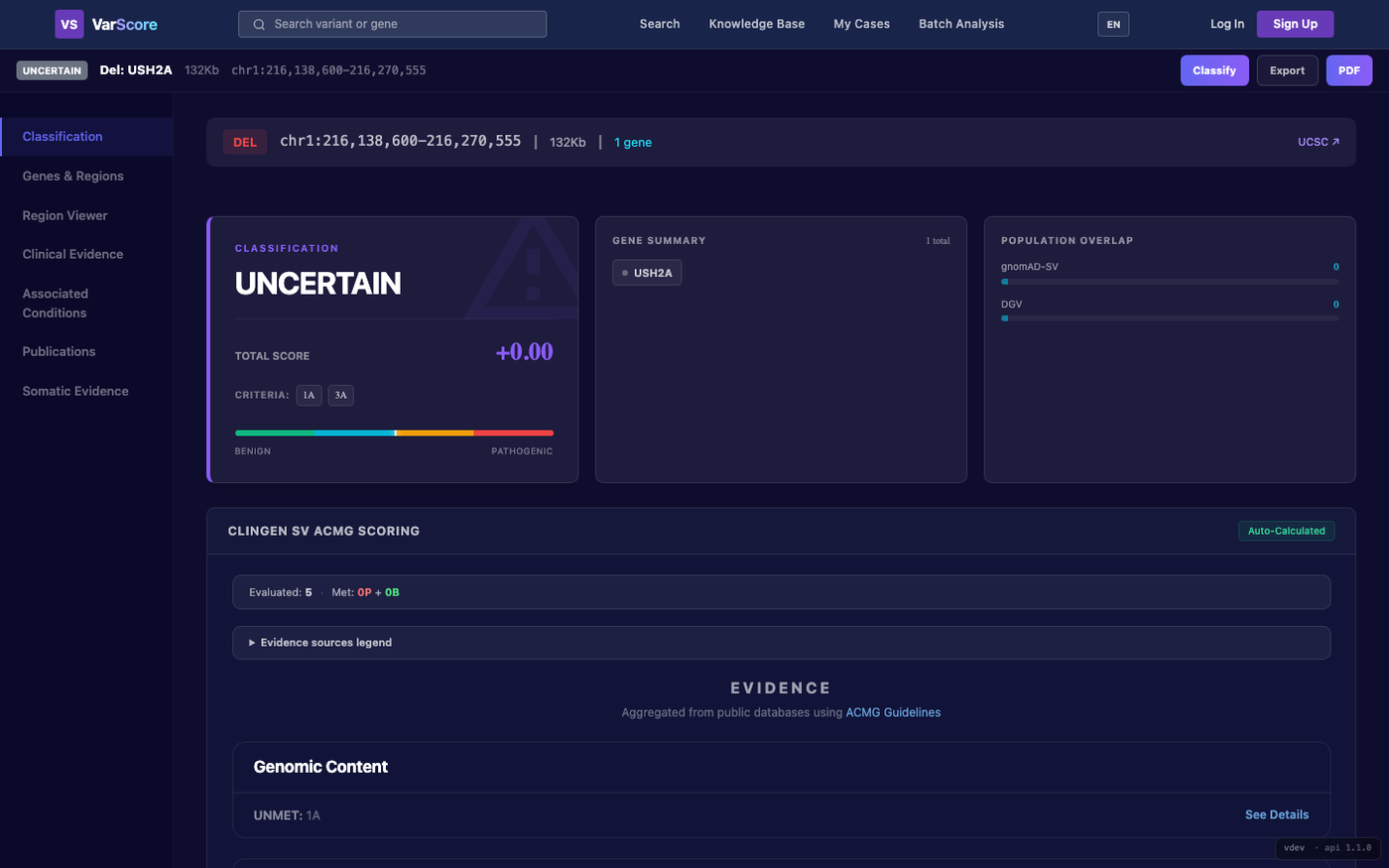Expand the Evidence sources legend

(x=781, y=643)
